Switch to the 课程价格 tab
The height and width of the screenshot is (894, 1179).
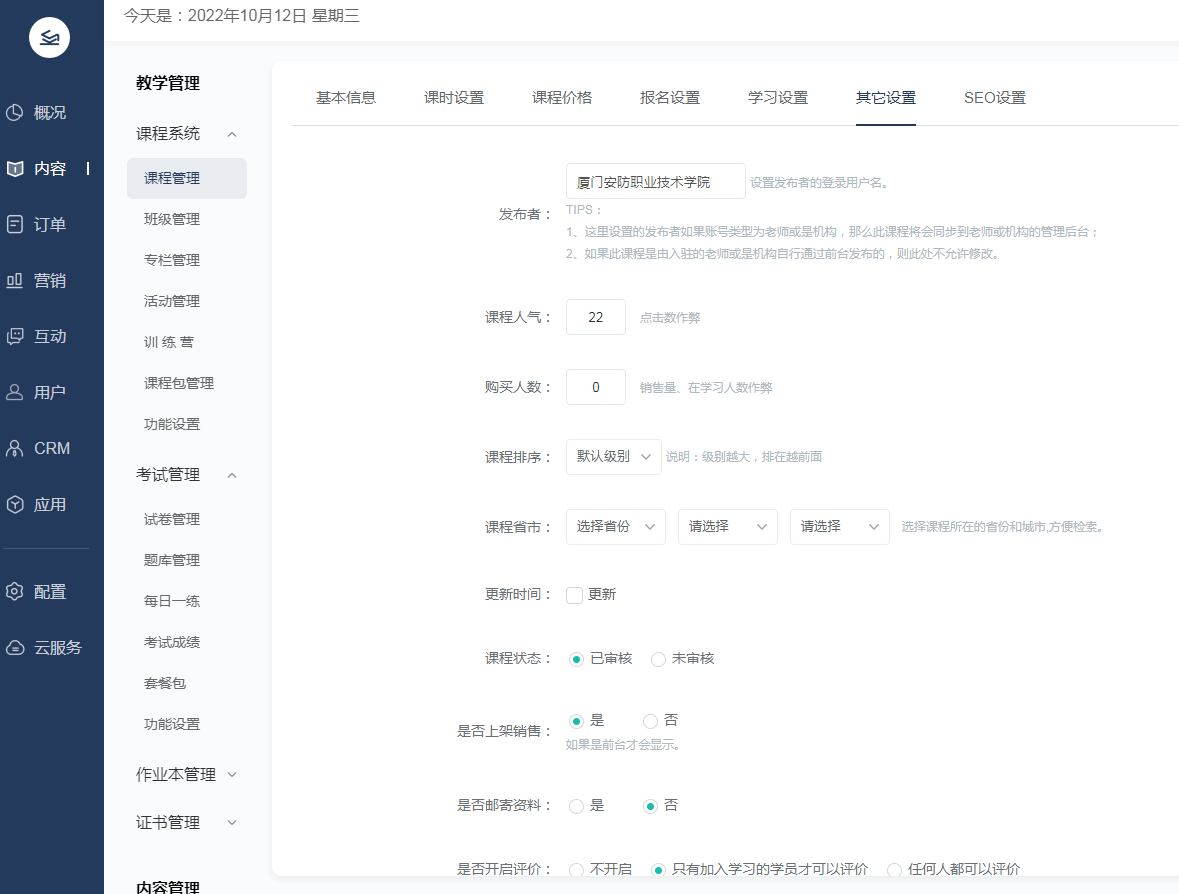coord(562,98)
